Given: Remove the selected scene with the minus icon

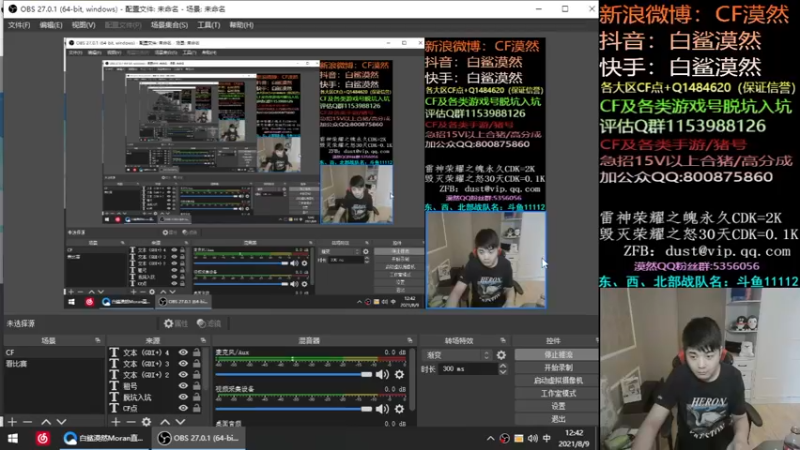Looking at the screenshot, I should click(28, 422).
